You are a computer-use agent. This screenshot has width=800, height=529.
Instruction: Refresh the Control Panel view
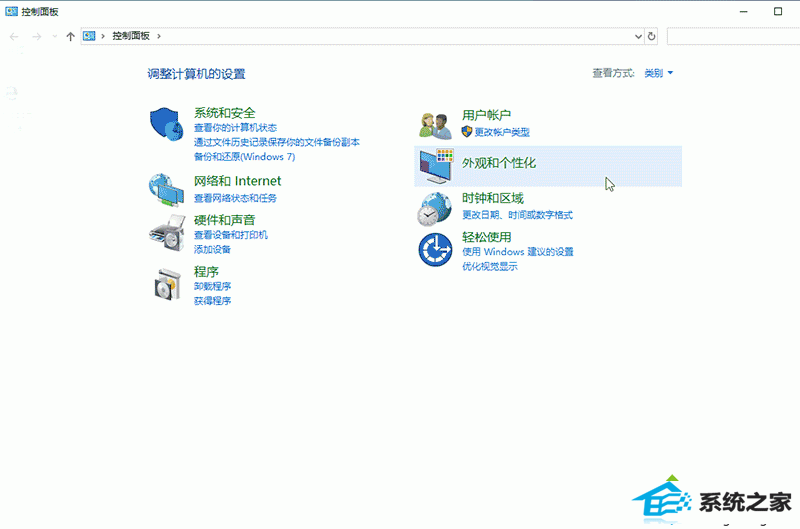point(652,36)
